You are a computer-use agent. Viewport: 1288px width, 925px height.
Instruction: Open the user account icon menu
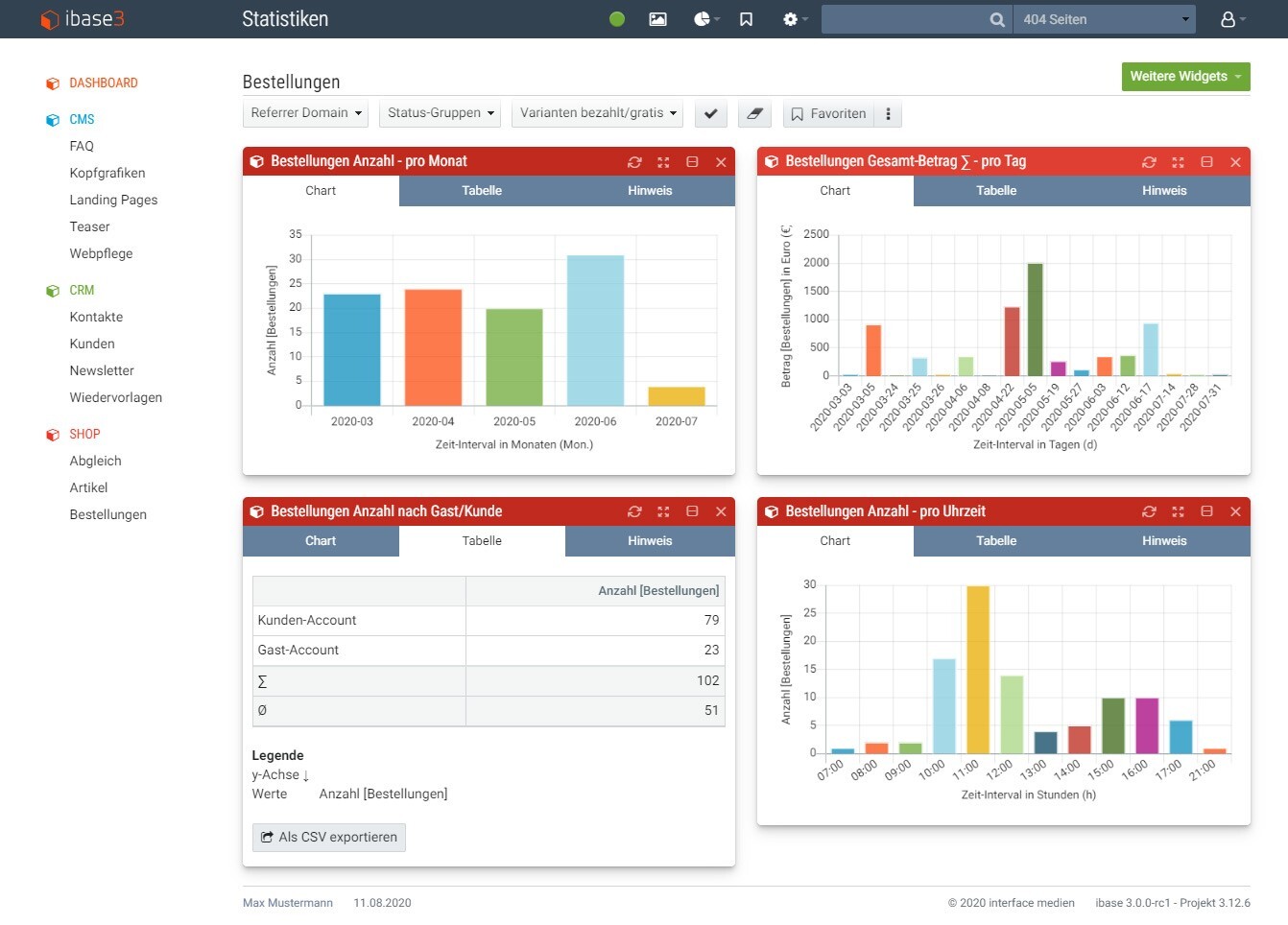click(x=1231, y=19)
